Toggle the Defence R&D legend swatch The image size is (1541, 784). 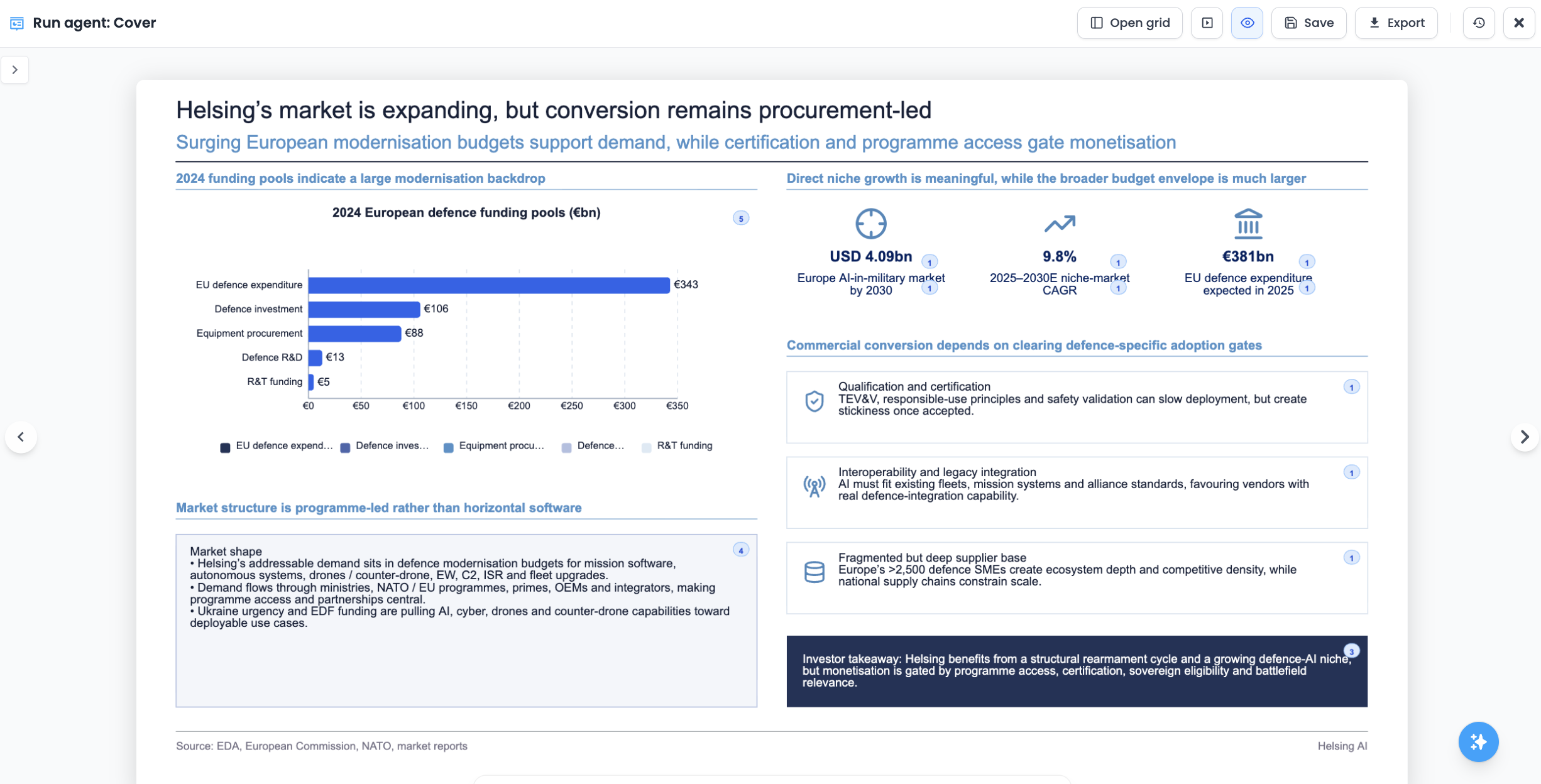[x=566, y=447]
